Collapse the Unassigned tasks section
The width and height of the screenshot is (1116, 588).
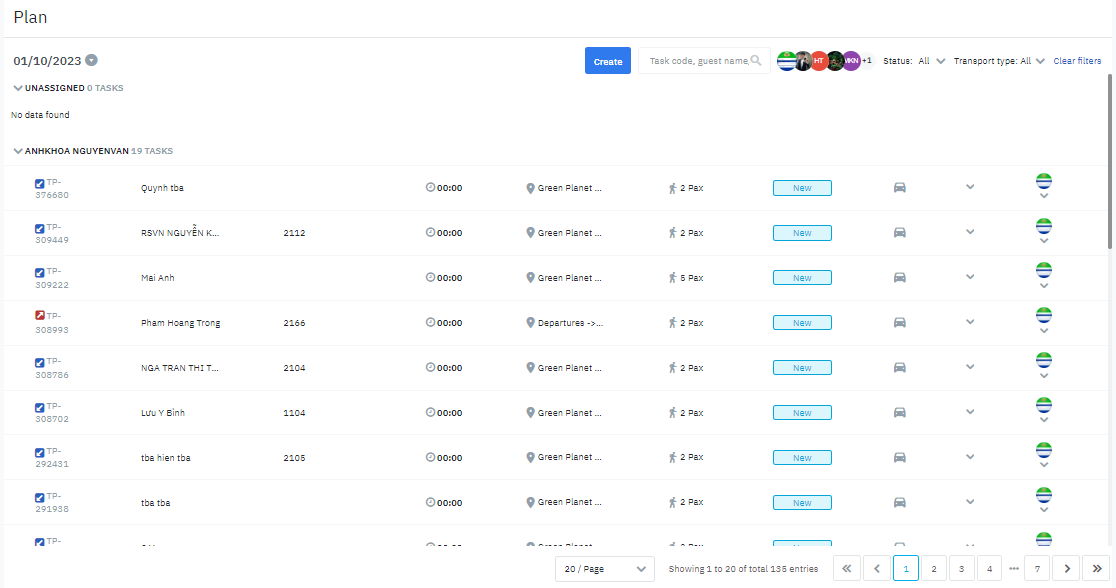point(18,88)
